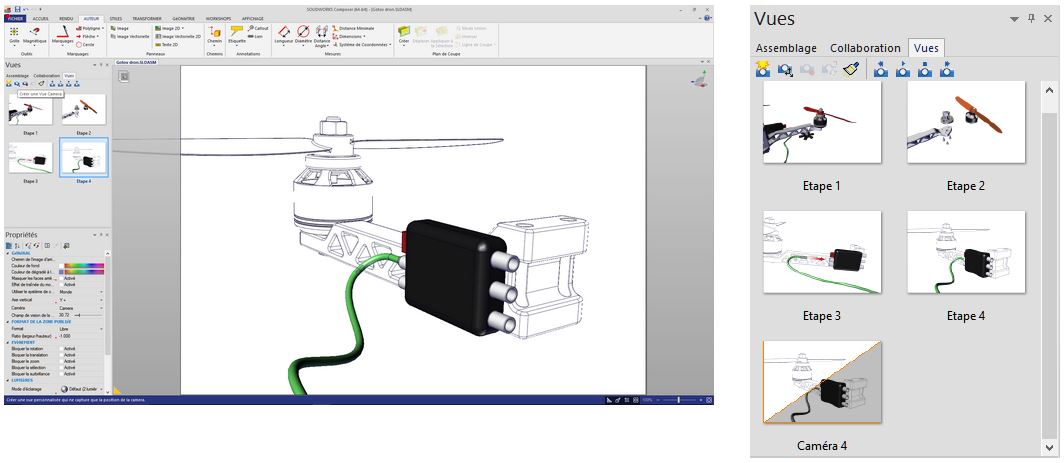Image resolution: width=1064 pixels, height=463 pixels.
Task: Open the Axe vertical dropdown
Action: click(81, 299)
